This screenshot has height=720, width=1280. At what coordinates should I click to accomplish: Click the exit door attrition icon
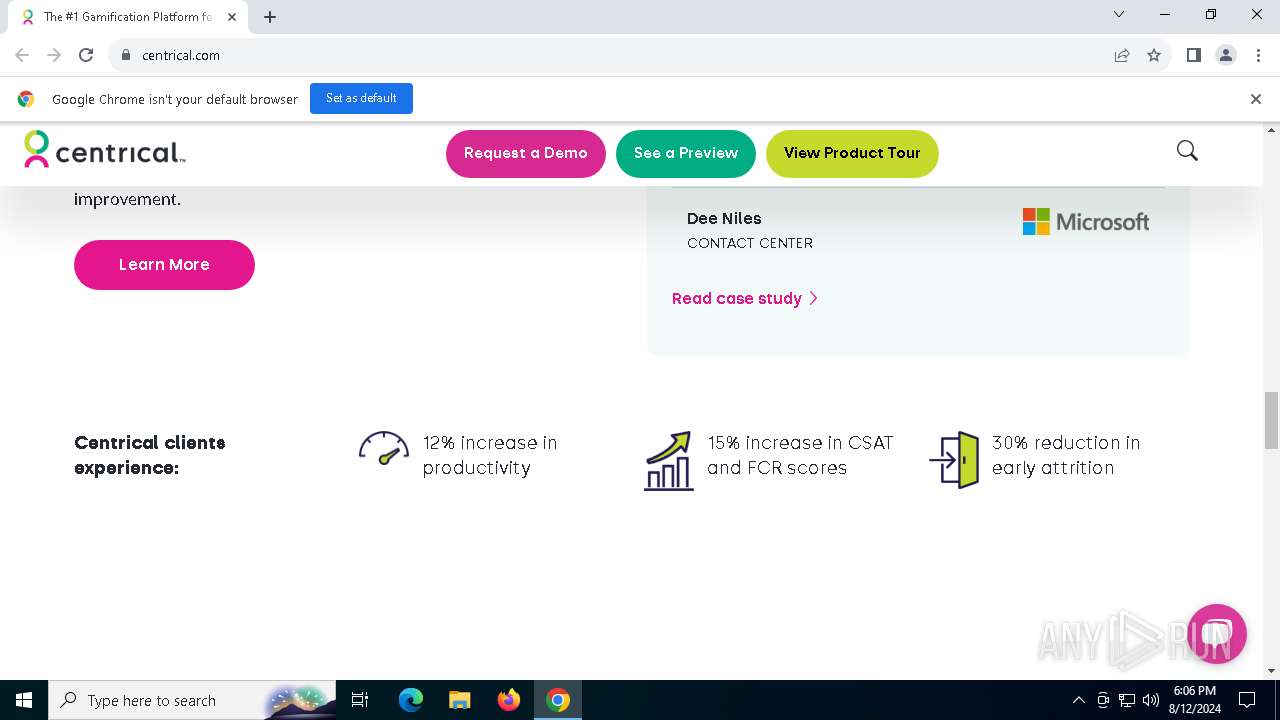(x=954, y=460)
